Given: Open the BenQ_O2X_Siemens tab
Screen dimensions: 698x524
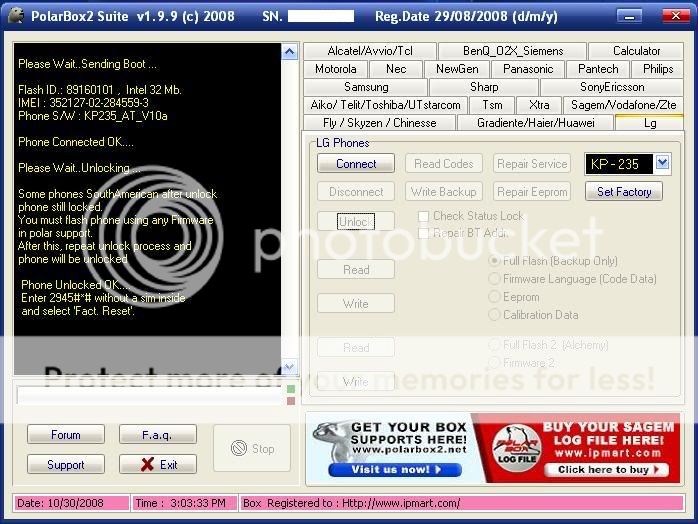Looking at the screenshot, I should [513, 51].
